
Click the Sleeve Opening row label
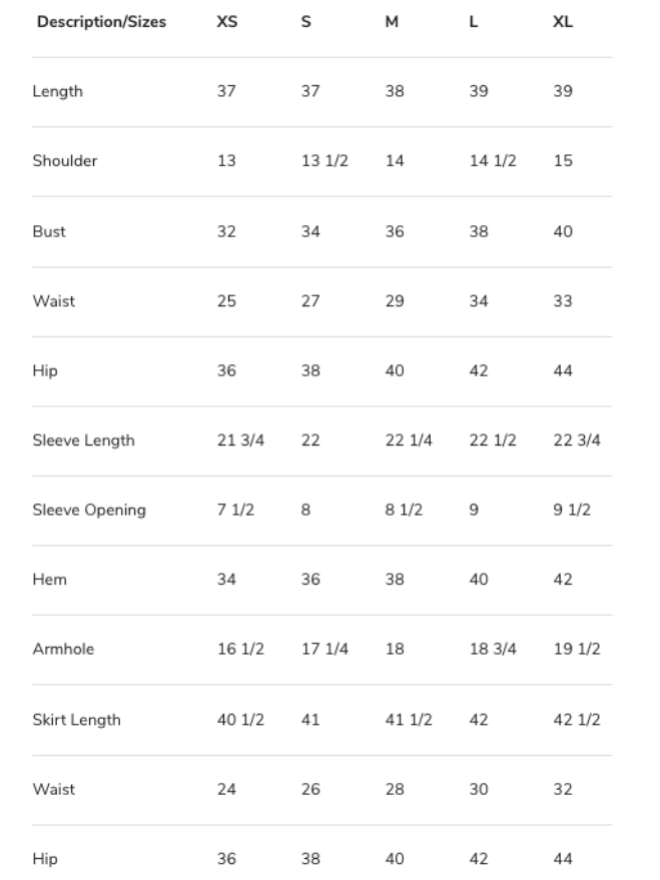(89, 510)
